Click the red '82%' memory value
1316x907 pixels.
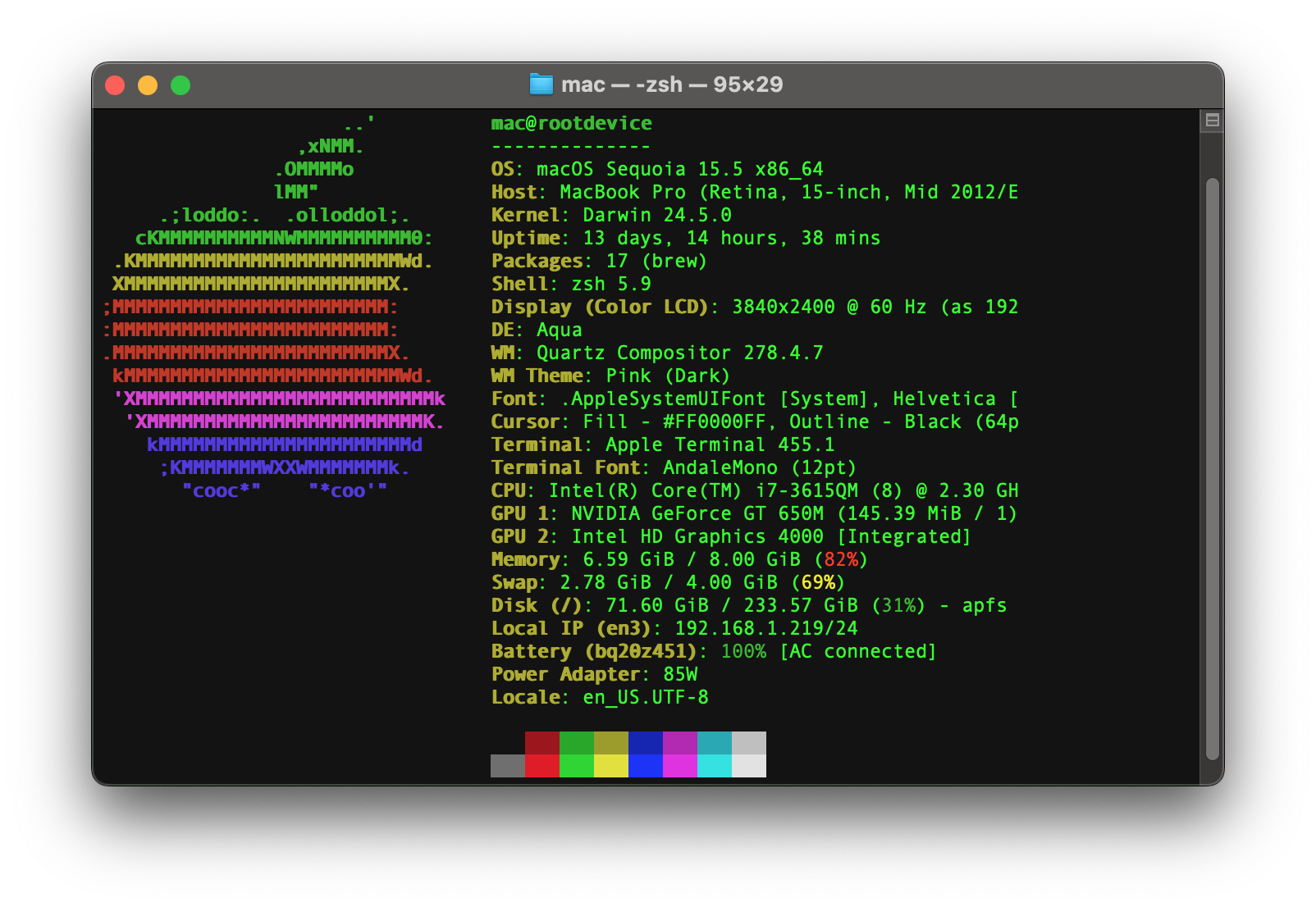click(x=841, y=559)
